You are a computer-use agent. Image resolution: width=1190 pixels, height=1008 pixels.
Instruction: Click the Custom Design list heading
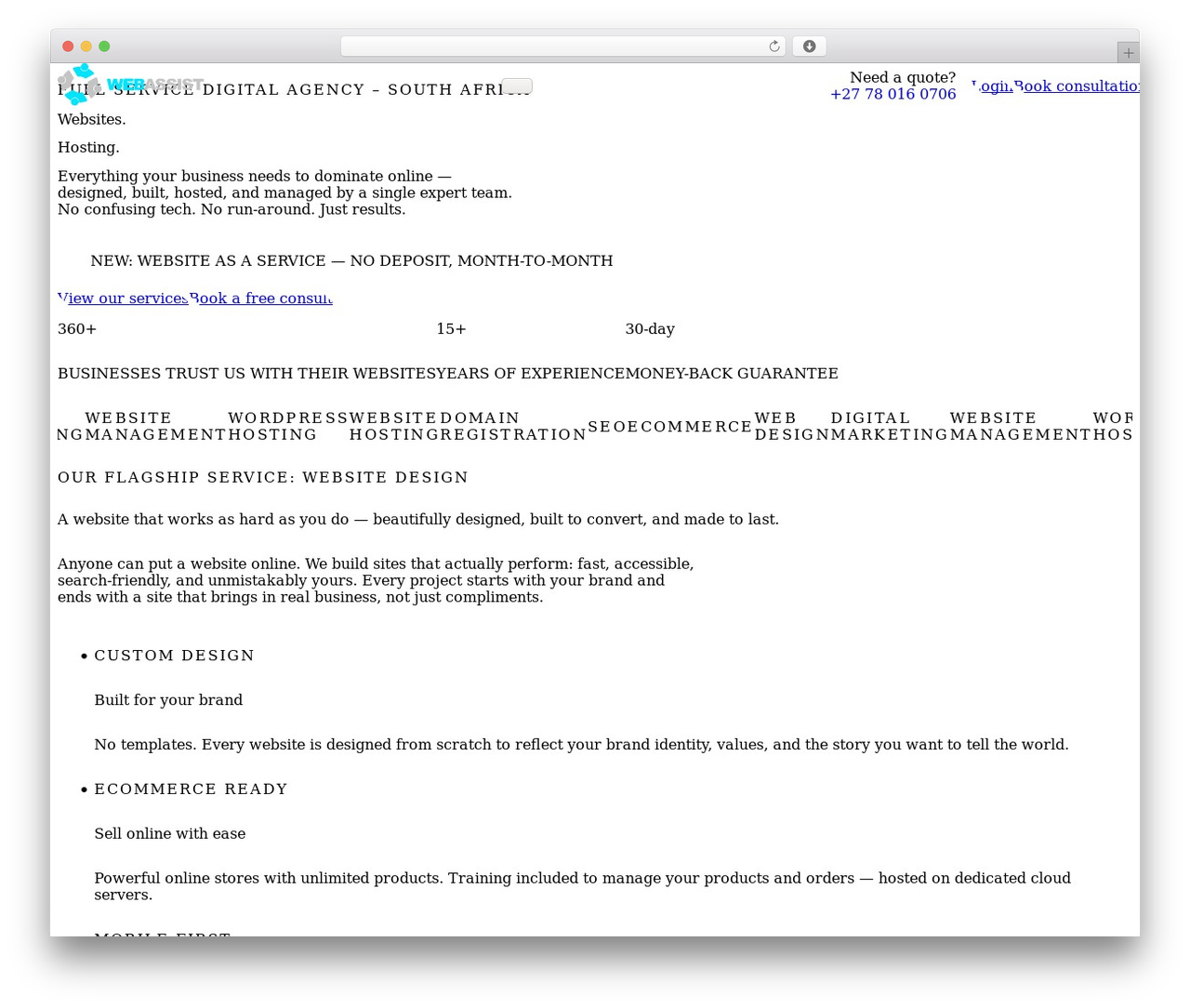(x=174, y=656)
